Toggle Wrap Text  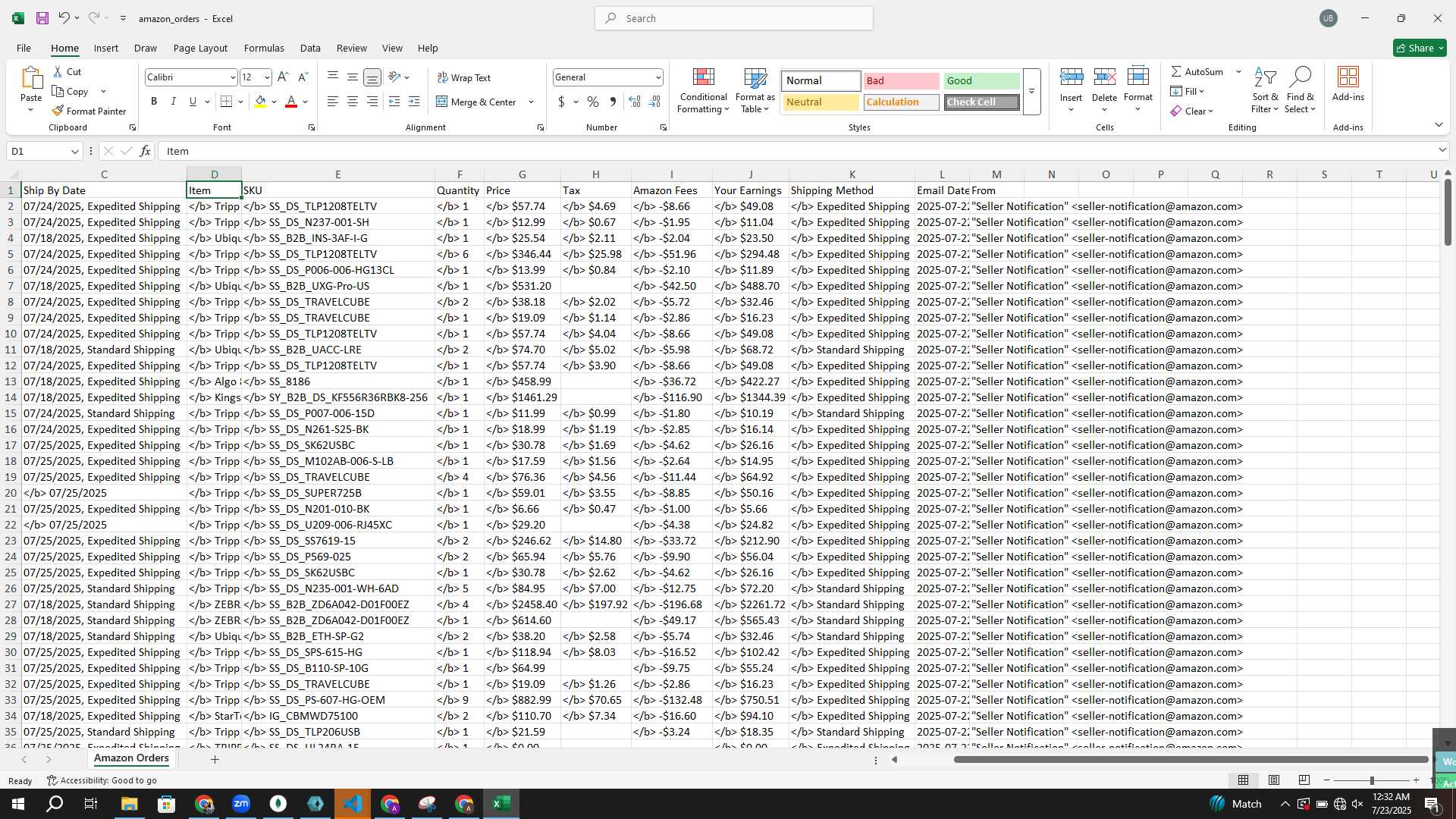coord(464,78)
